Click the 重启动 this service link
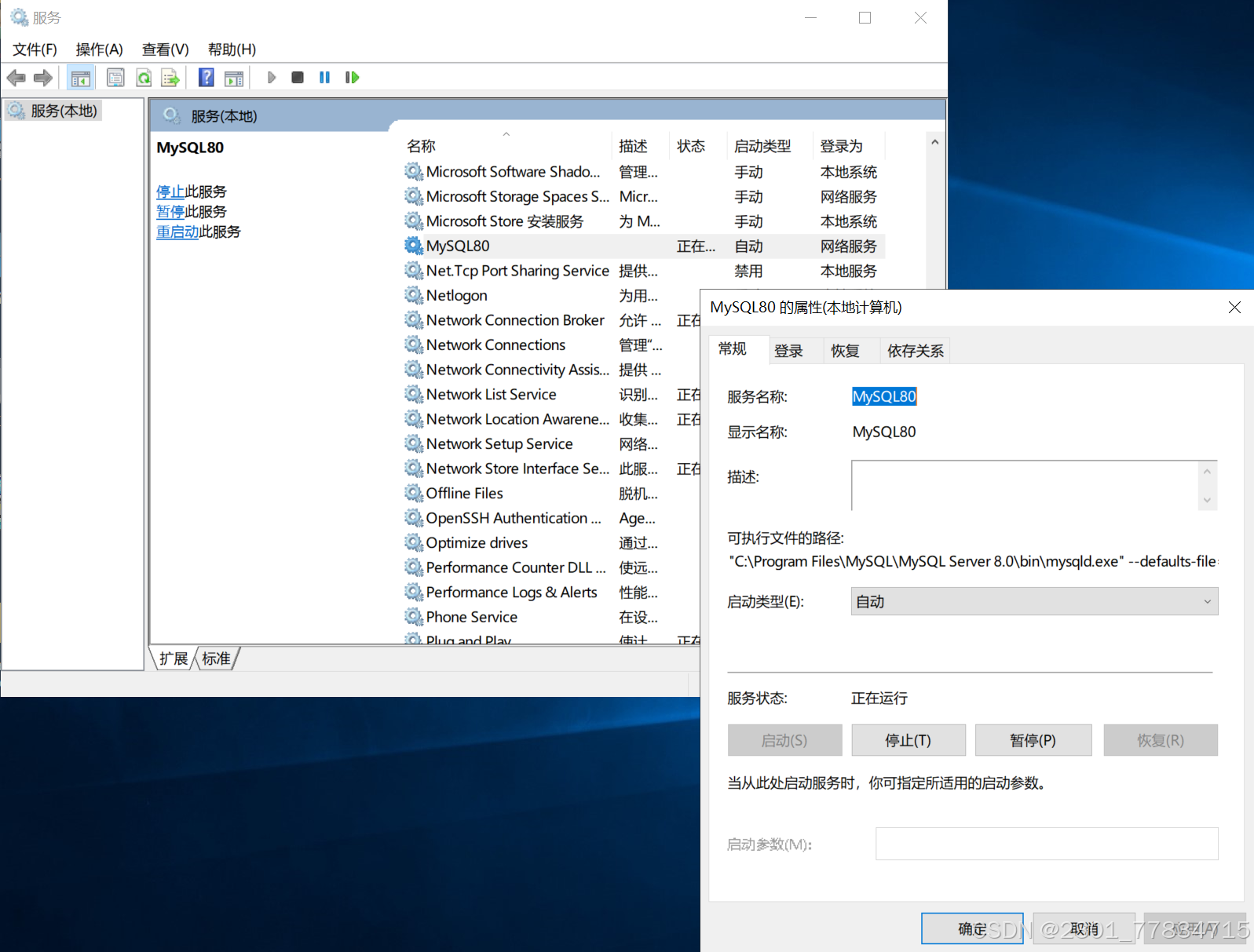 pos(177,232)
